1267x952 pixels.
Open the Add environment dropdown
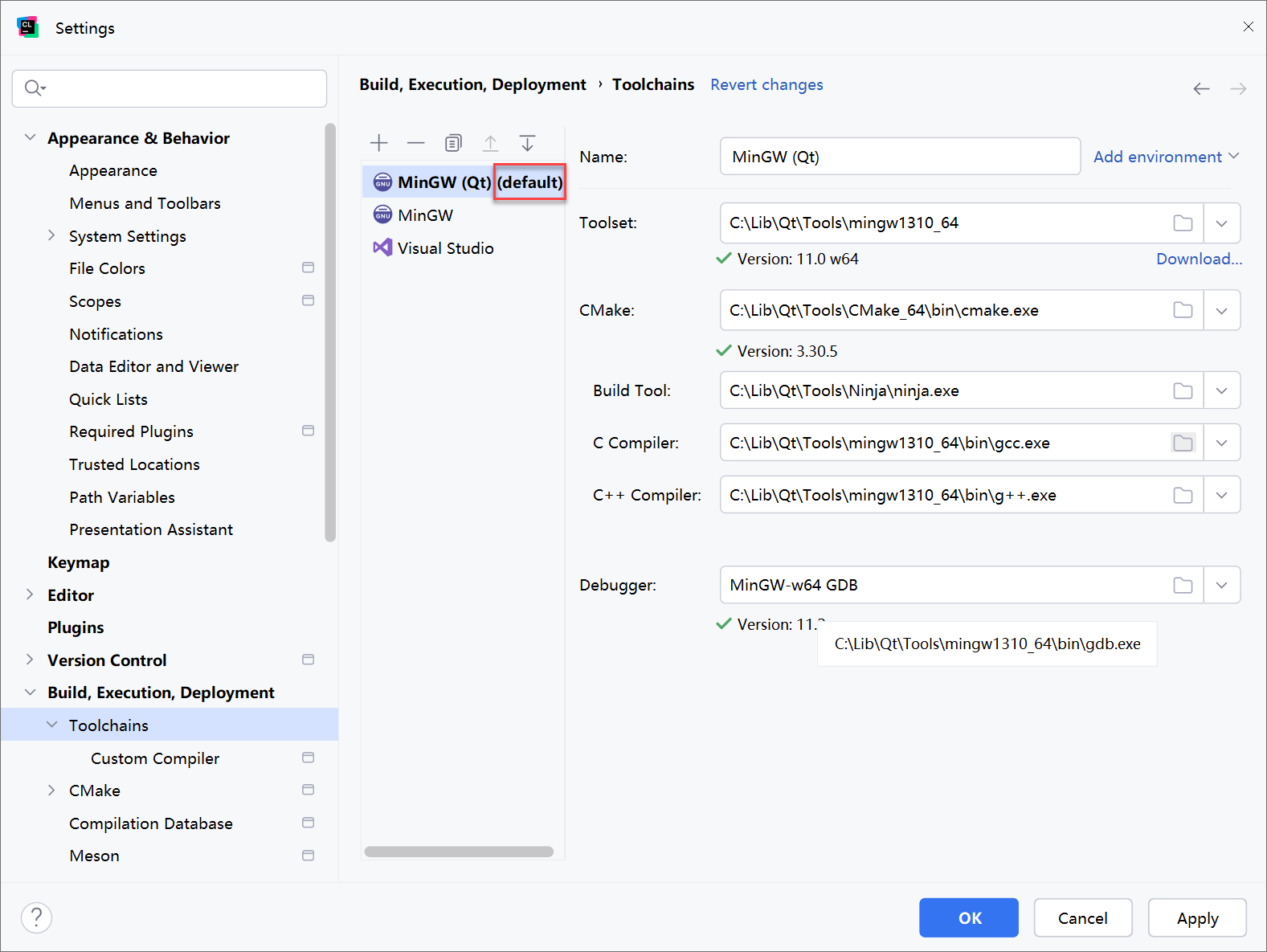1166,157
